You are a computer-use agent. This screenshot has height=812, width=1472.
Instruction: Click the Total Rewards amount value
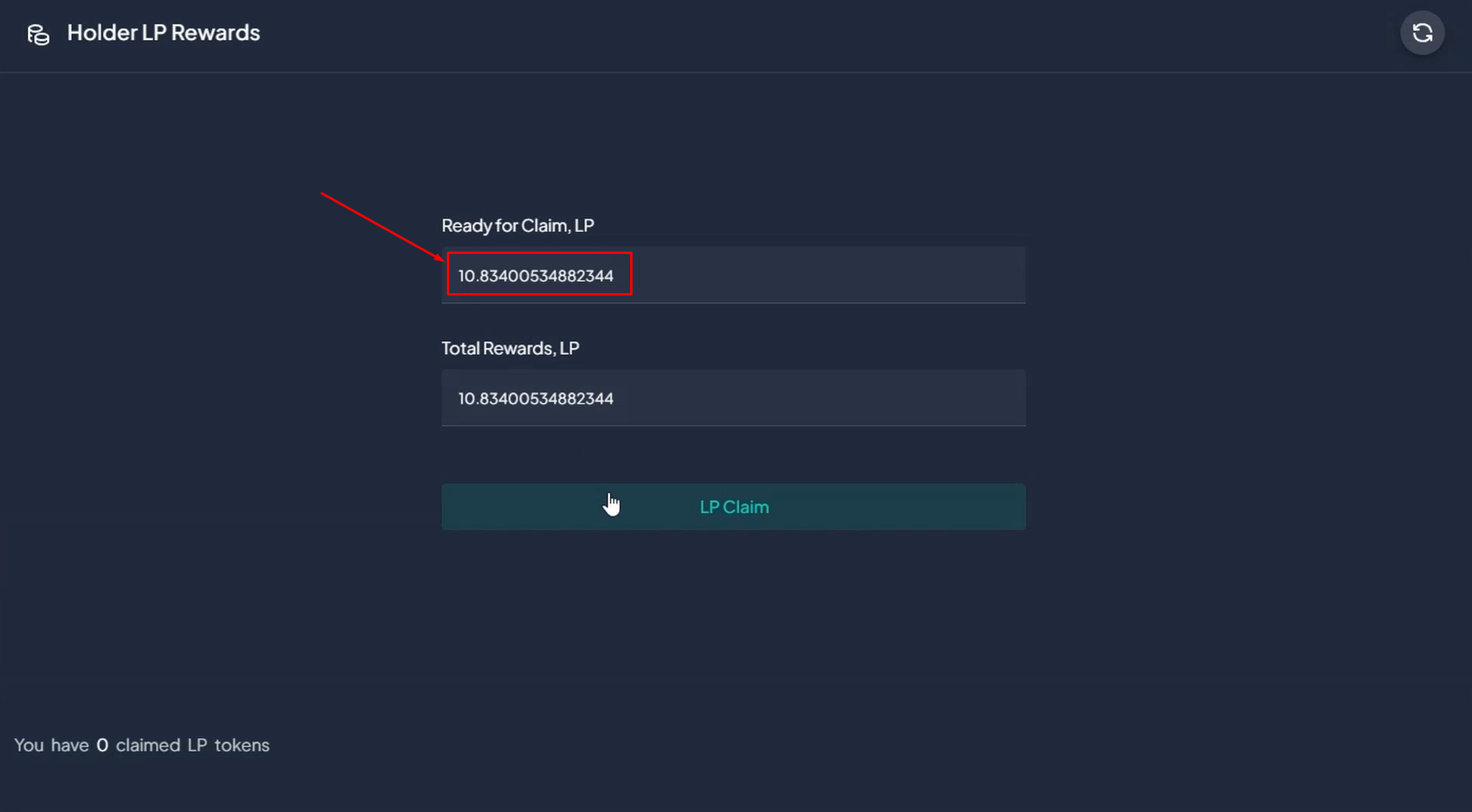(x=536, y=398)
